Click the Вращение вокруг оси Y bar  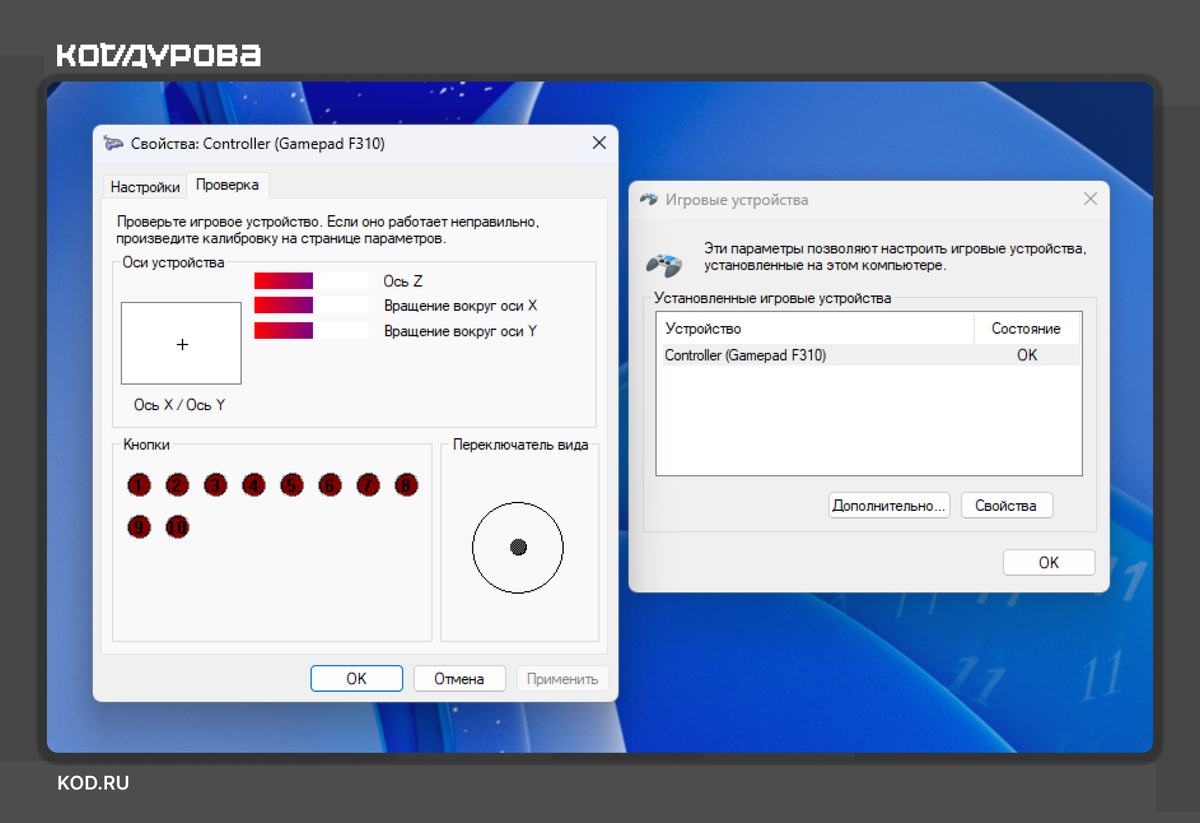[311, 330]
